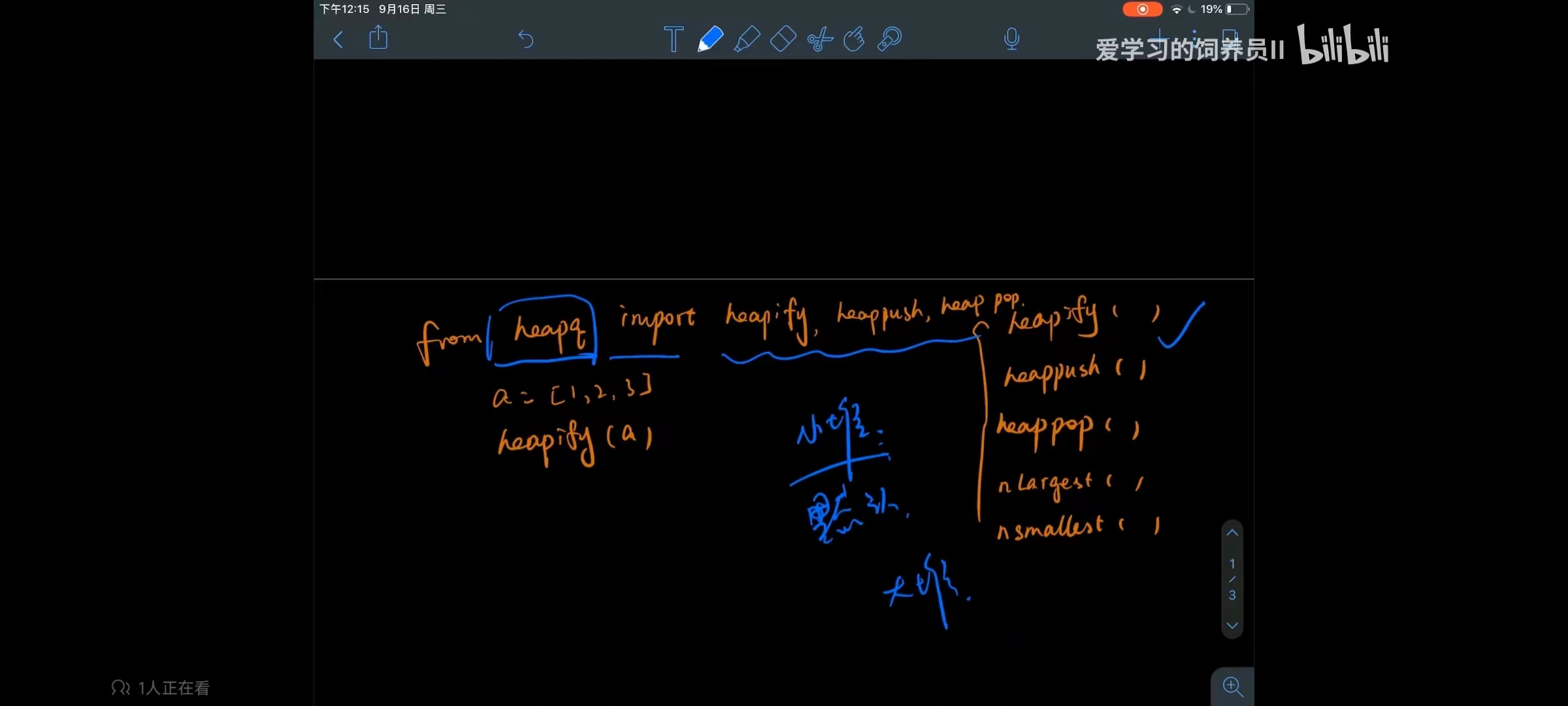This screenshot has height=706, width=1568.
Task: Tap the orange screen recording indicator
Action: (x=1142, y=9)
